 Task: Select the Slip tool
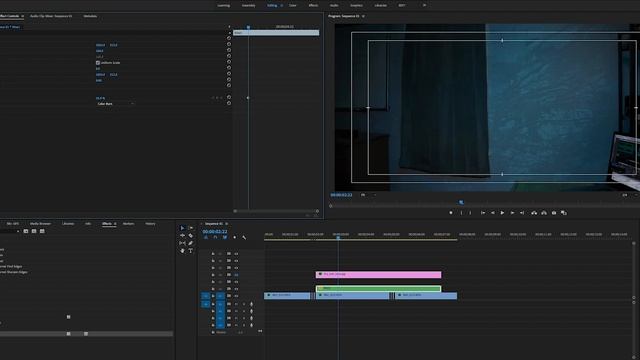tap(182, 243)
